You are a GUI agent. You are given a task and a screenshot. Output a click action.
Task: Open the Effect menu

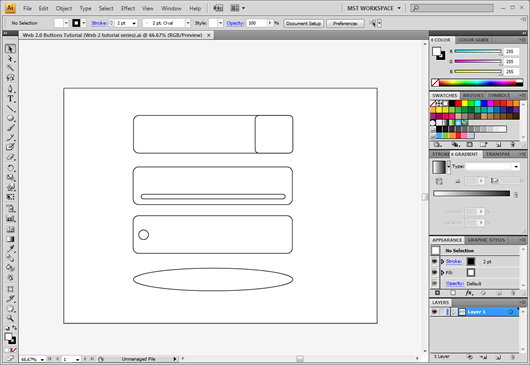[x=128, y=8]
